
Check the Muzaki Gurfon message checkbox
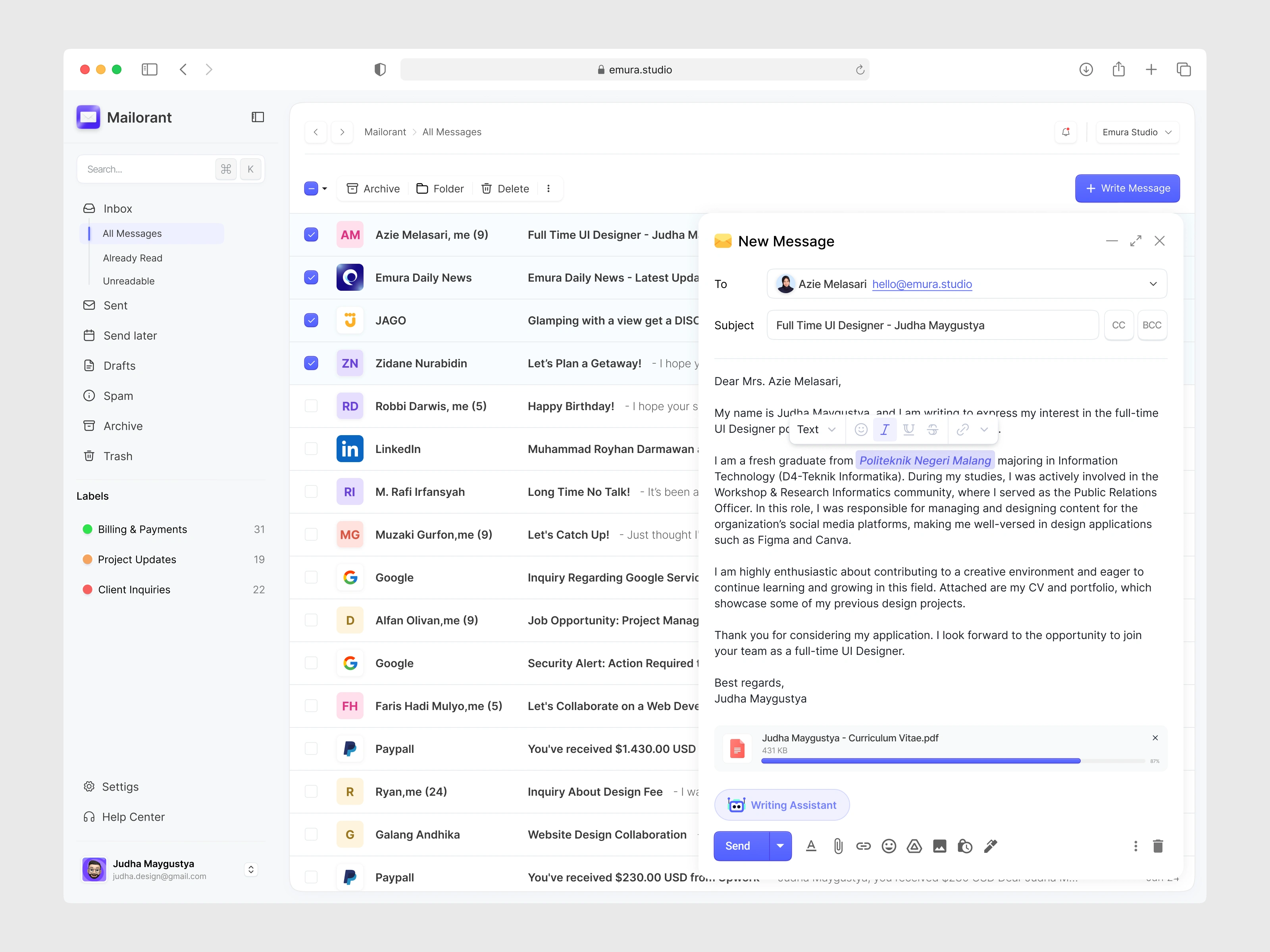[x=311, y=534]
